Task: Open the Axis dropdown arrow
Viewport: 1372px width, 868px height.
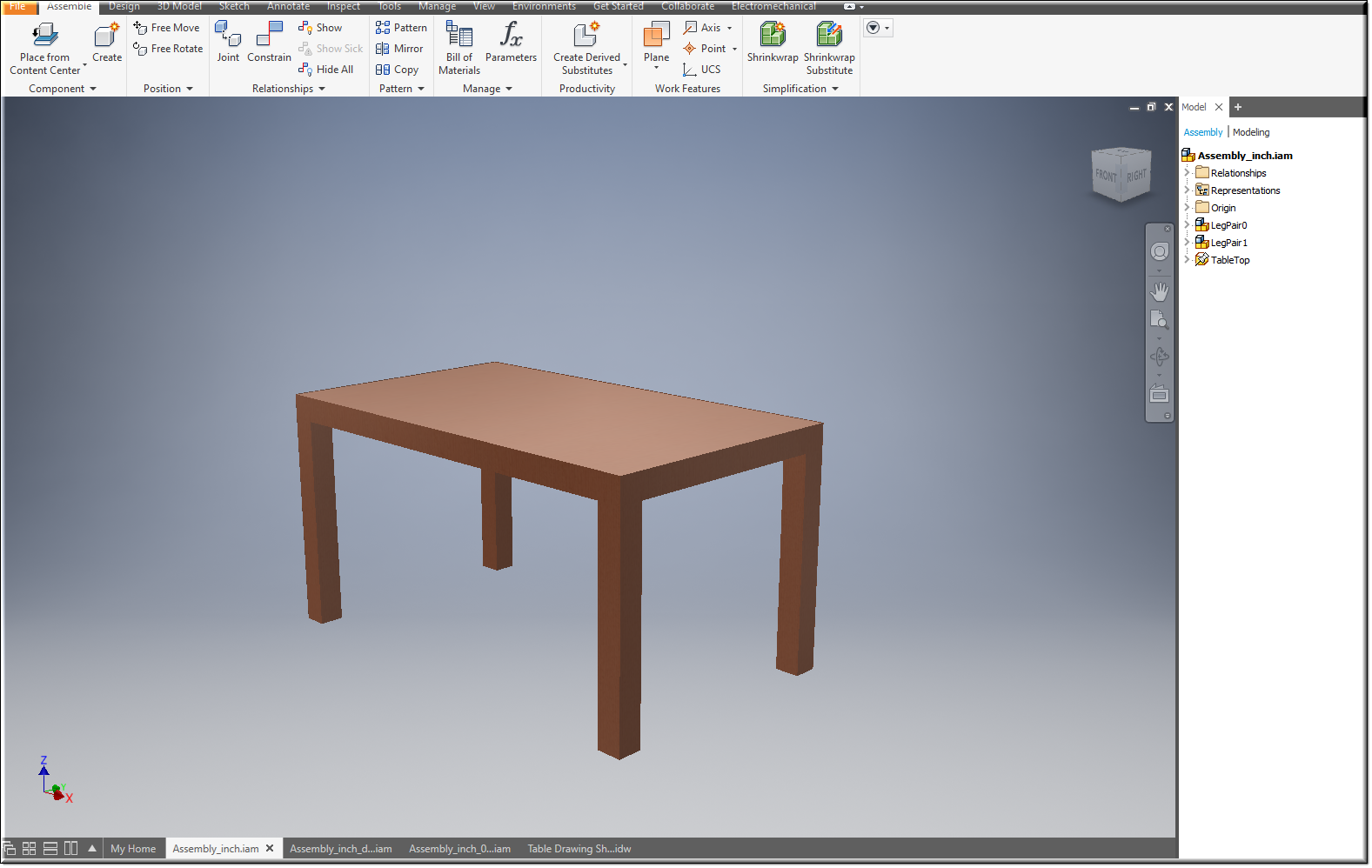Action: tap(730, 28)
